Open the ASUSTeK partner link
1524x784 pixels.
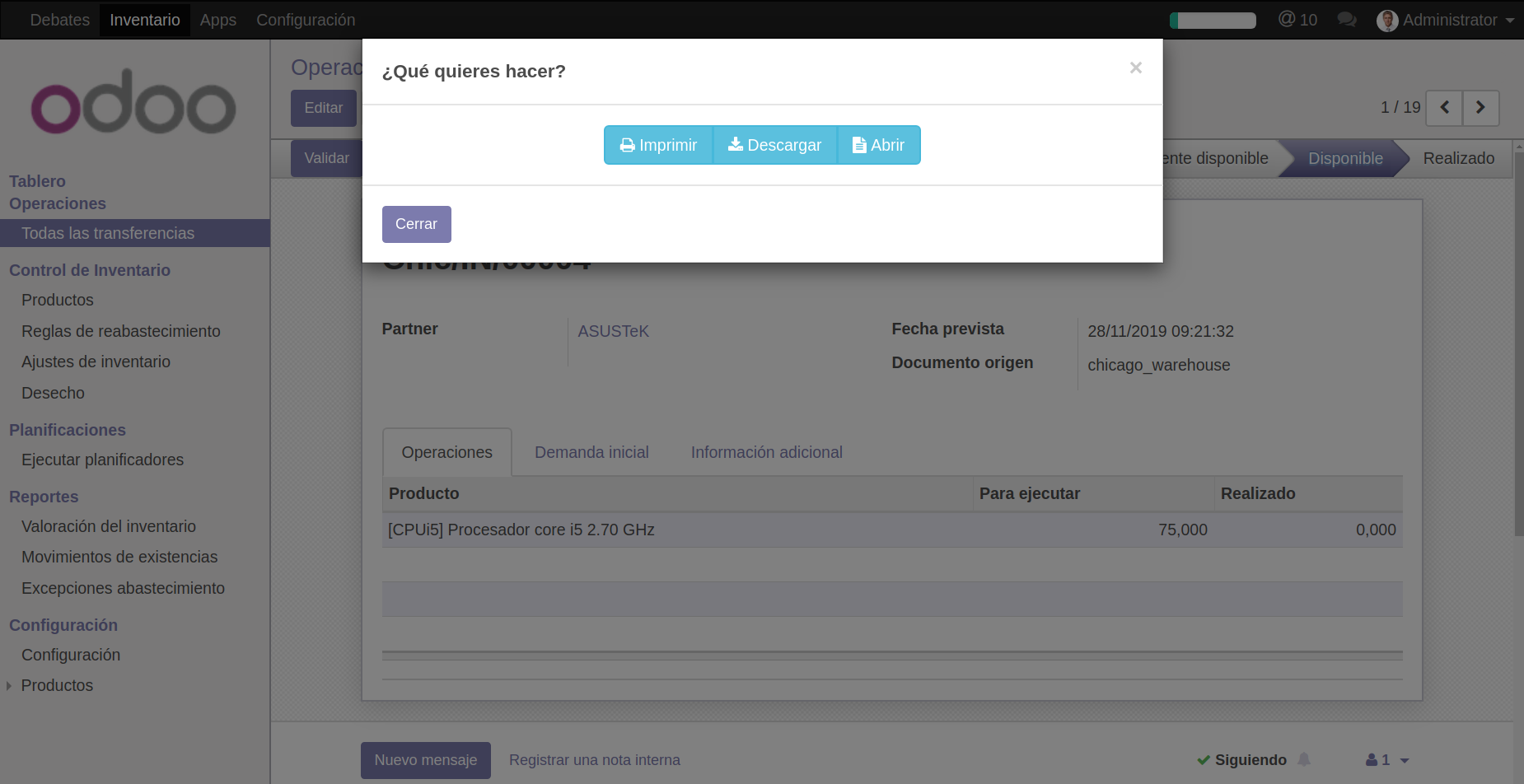[x=613, y=331]
